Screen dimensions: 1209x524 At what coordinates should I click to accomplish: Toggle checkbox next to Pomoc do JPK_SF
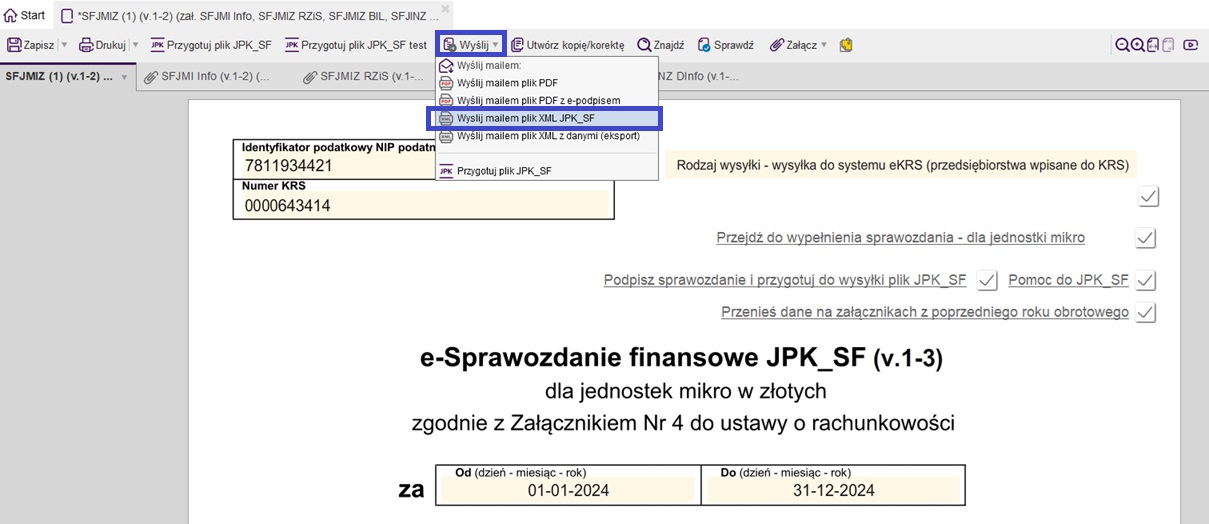(1146, 280)
